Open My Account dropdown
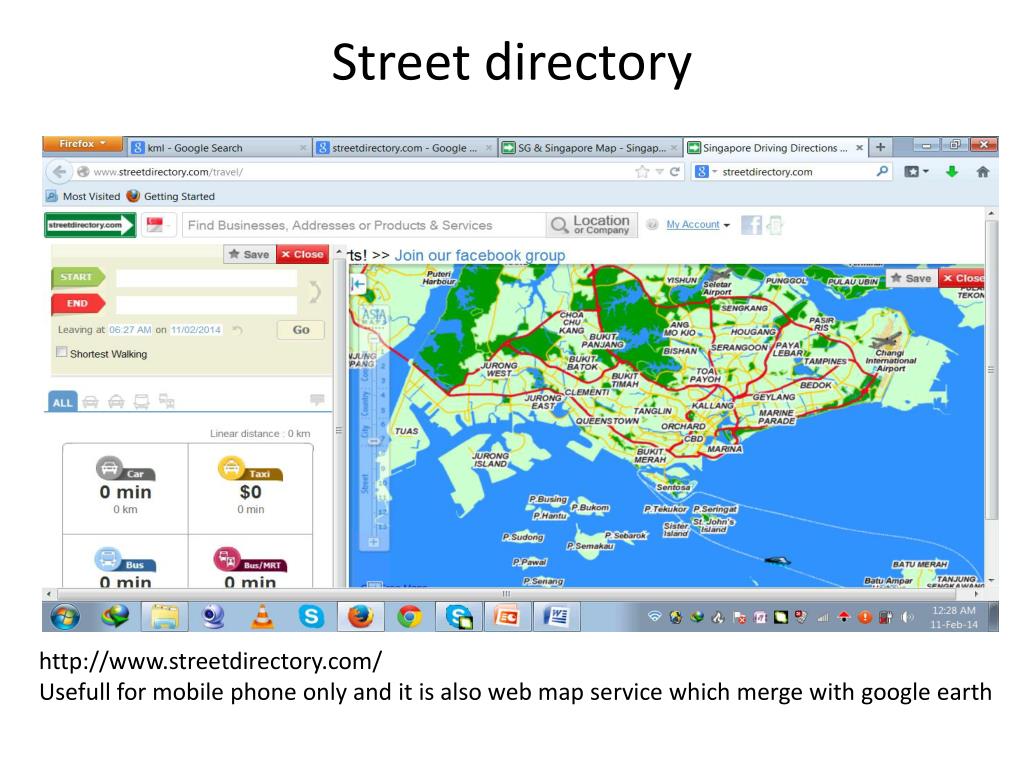The width and height of the screenshot is (1024, 768). tap(697, 225)
